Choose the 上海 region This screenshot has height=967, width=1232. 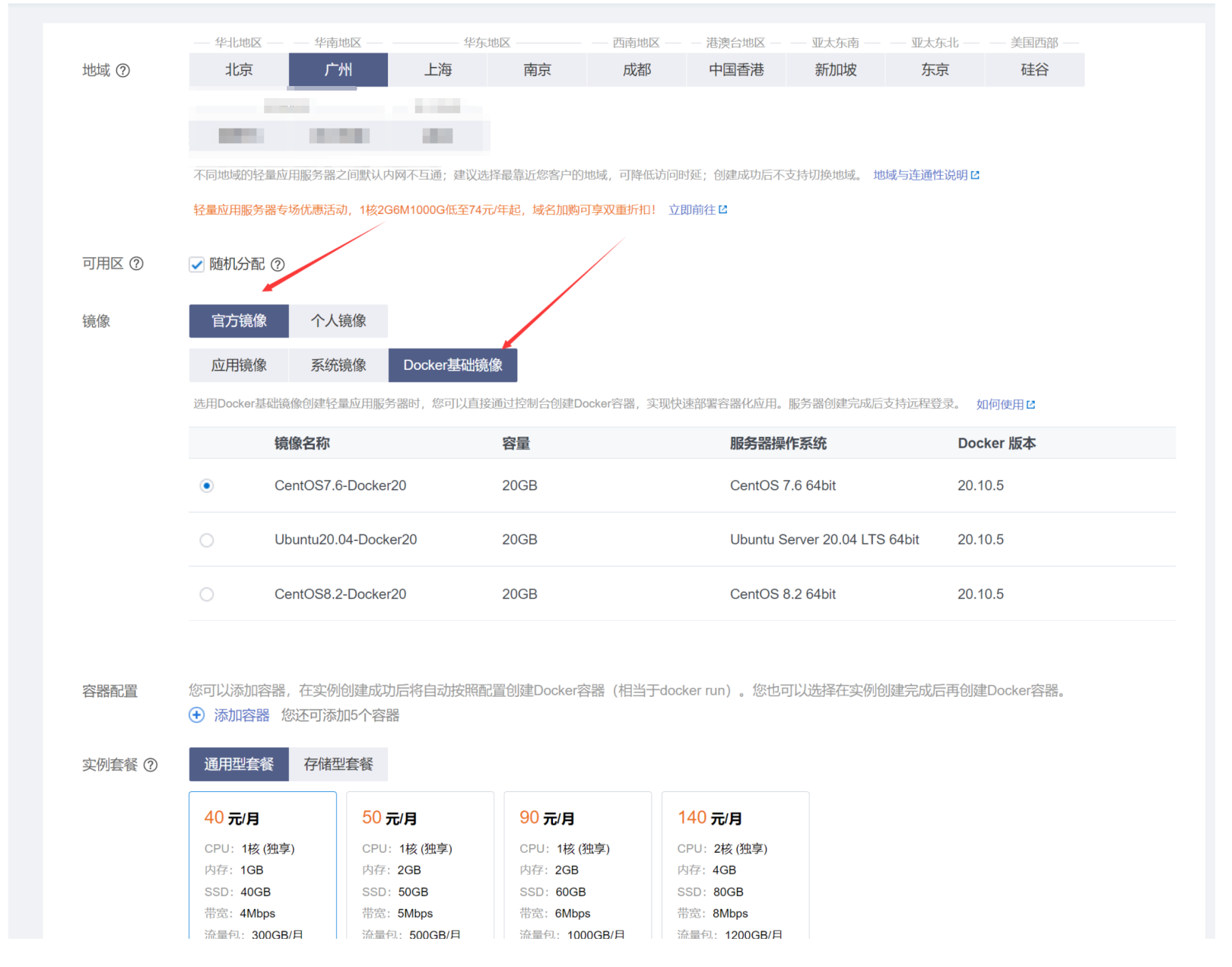click(x=438, y=70)
